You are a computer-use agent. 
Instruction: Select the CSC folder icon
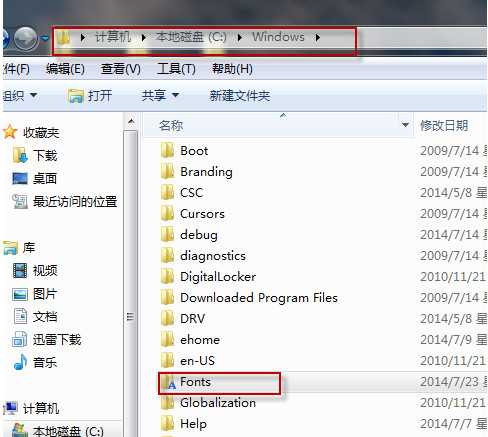[x=167, y=193]
